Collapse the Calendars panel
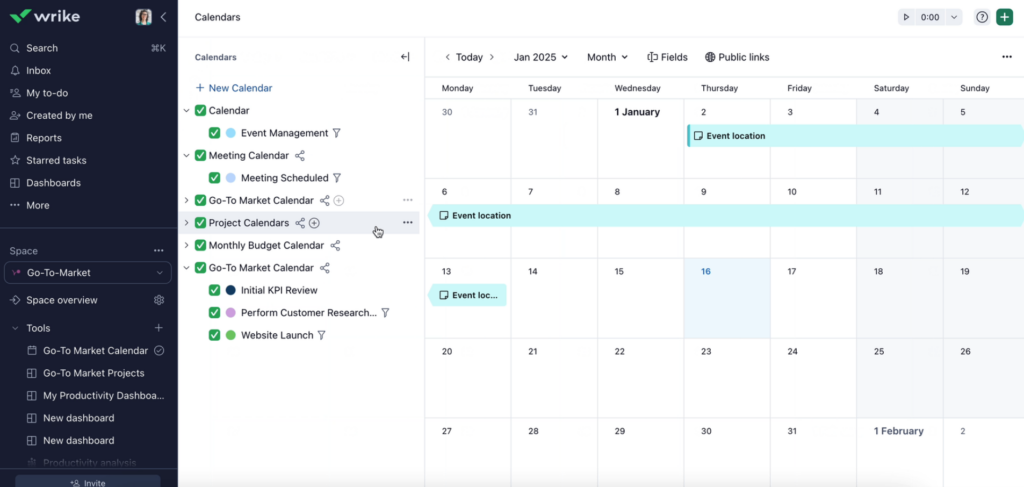Image resolution: width=1024 pixels, height=487 pixels. click(x=405, y=57)
